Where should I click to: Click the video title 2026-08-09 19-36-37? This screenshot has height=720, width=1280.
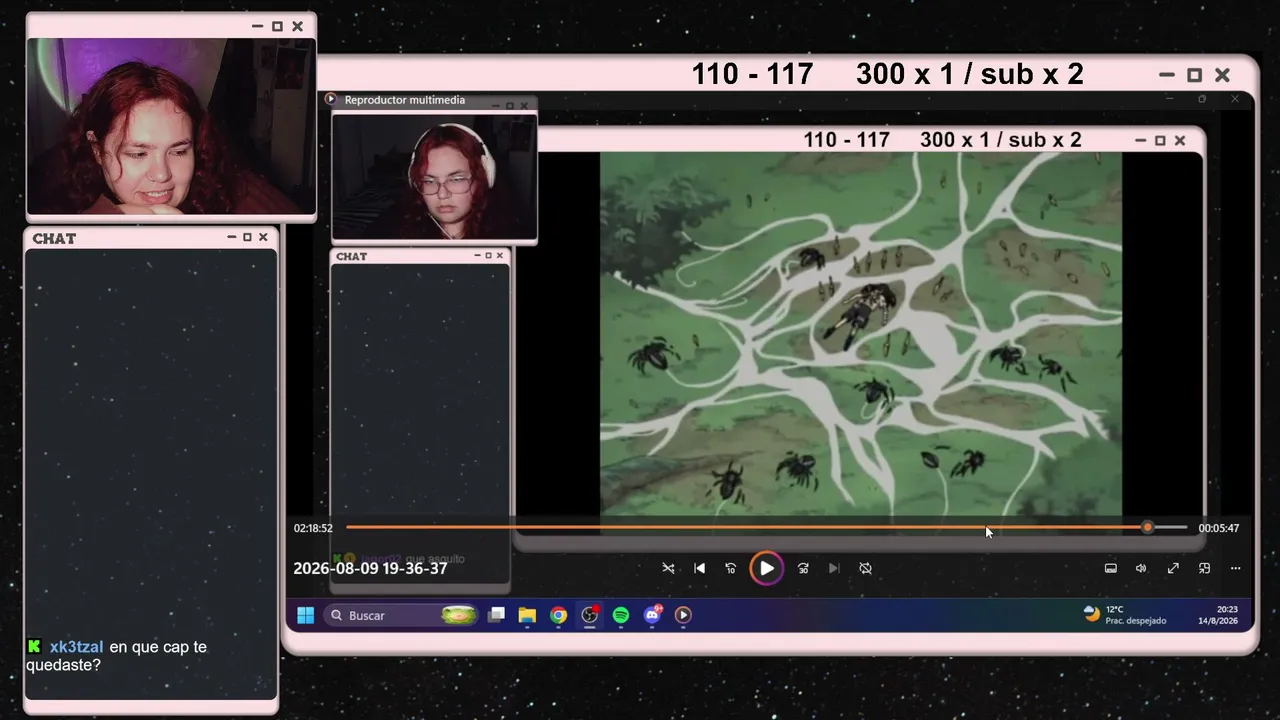(370, 568)
